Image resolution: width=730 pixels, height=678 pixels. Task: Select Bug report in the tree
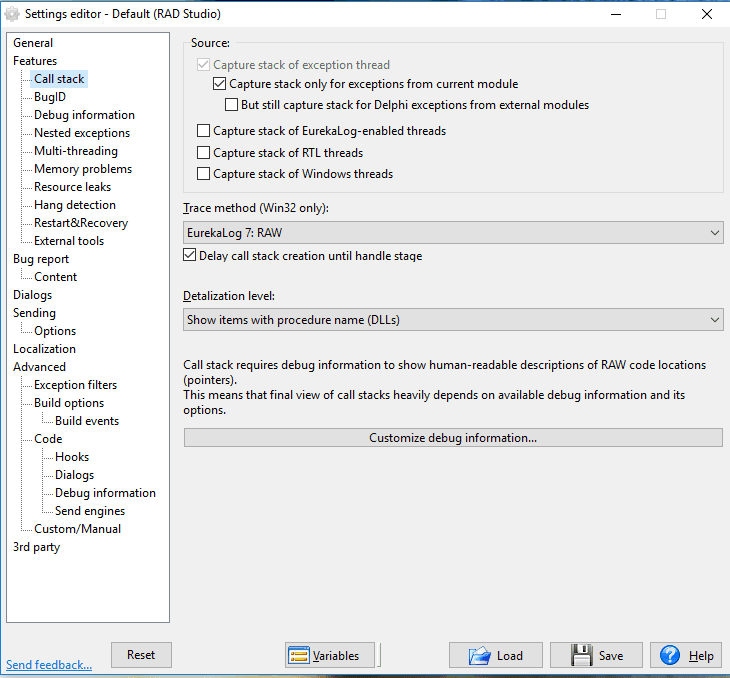tap(41, 259)
